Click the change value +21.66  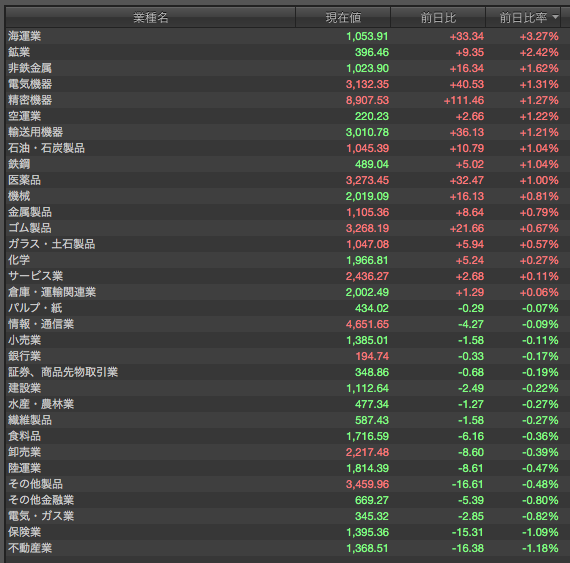(x=467, y=228)
